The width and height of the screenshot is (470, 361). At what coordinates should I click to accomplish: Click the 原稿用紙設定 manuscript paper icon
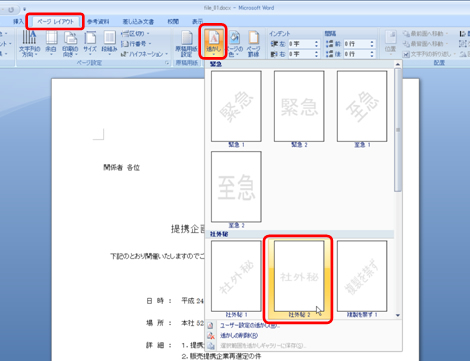[x=187, y=43]
